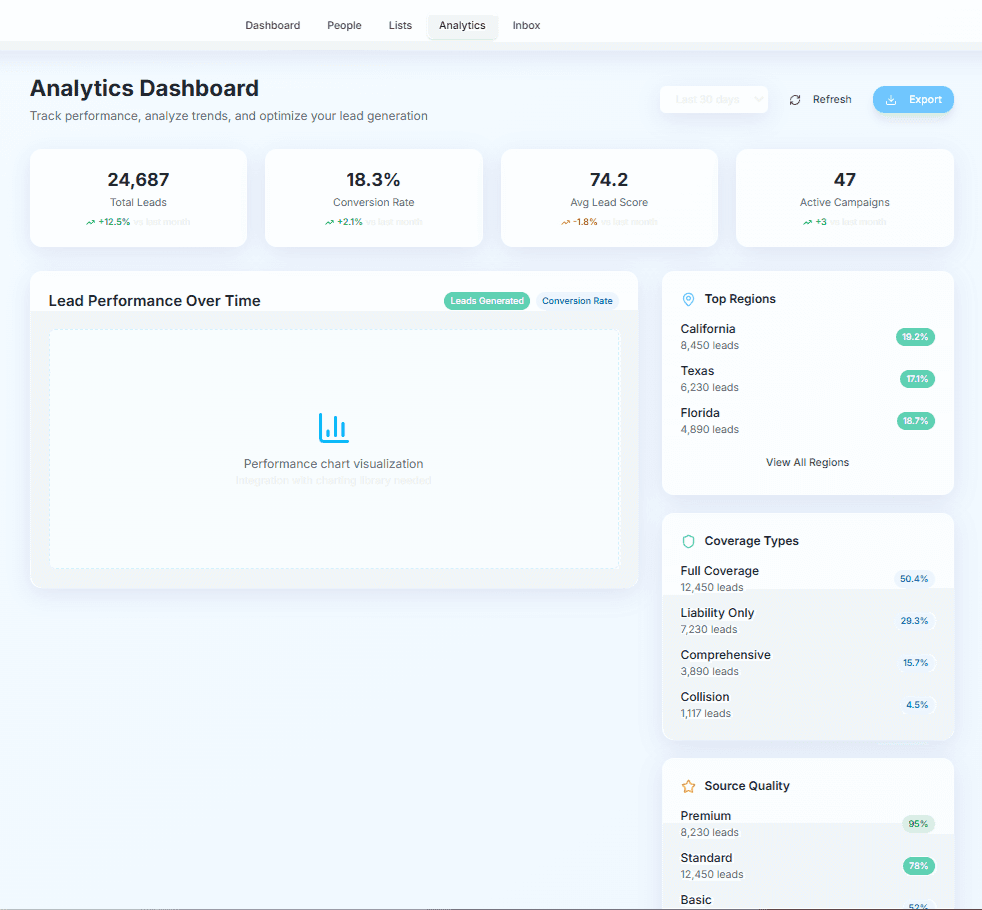The image size is (982, 910).
Task: Click the location pin icon next to Top Regions
Action: (688, 298)
